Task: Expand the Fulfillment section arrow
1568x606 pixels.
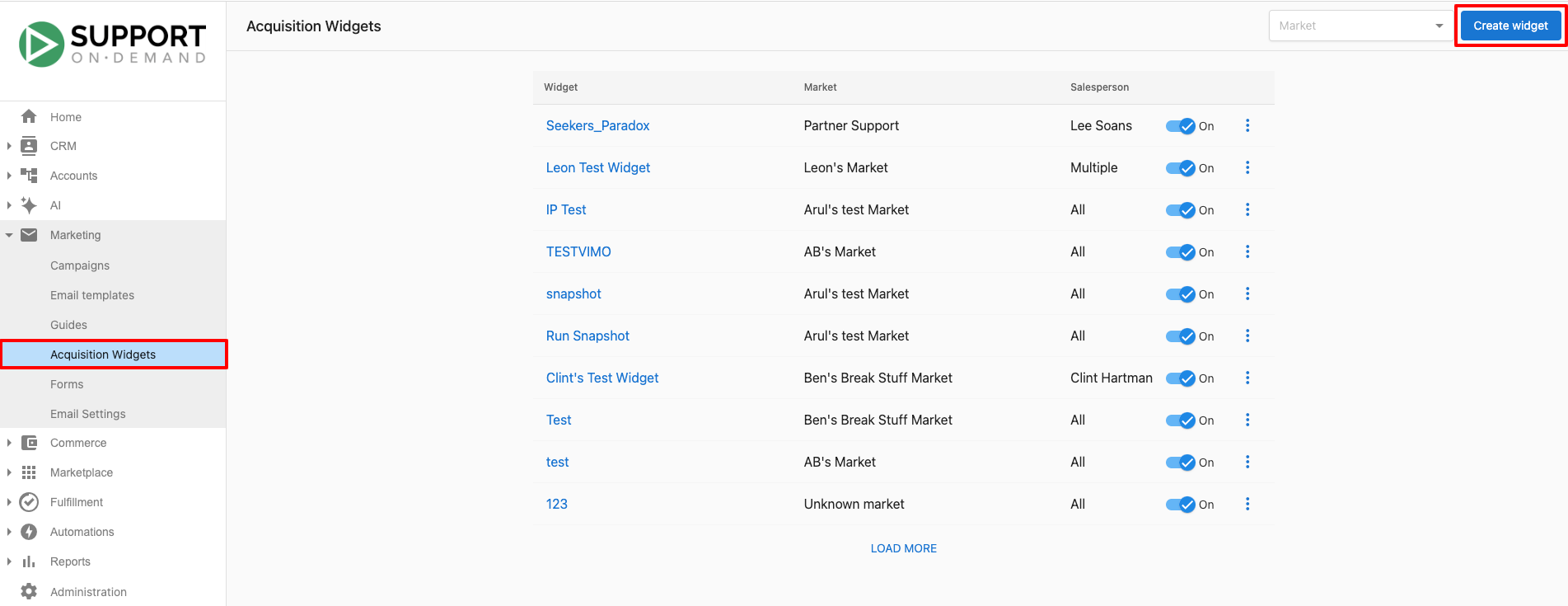Action: (x=9, y=502)
